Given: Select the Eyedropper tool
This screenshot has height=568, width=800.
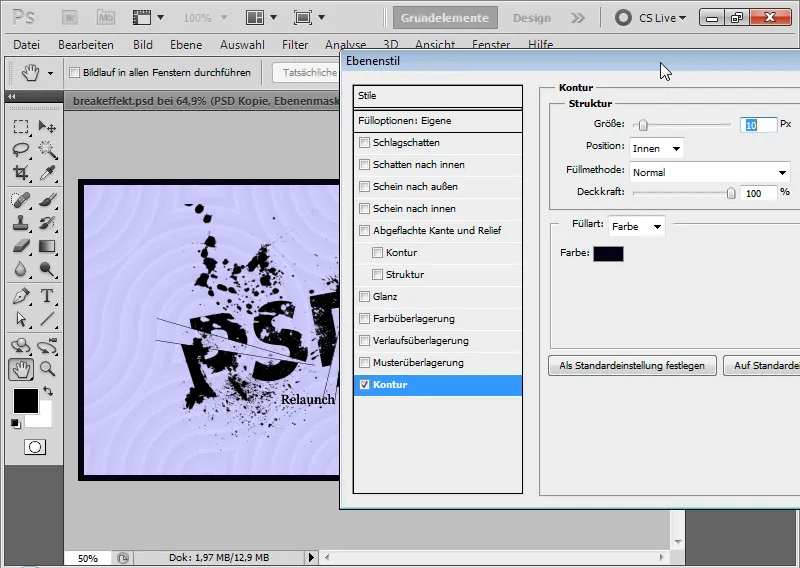Looking at the screenshot, I should [47, 172].
